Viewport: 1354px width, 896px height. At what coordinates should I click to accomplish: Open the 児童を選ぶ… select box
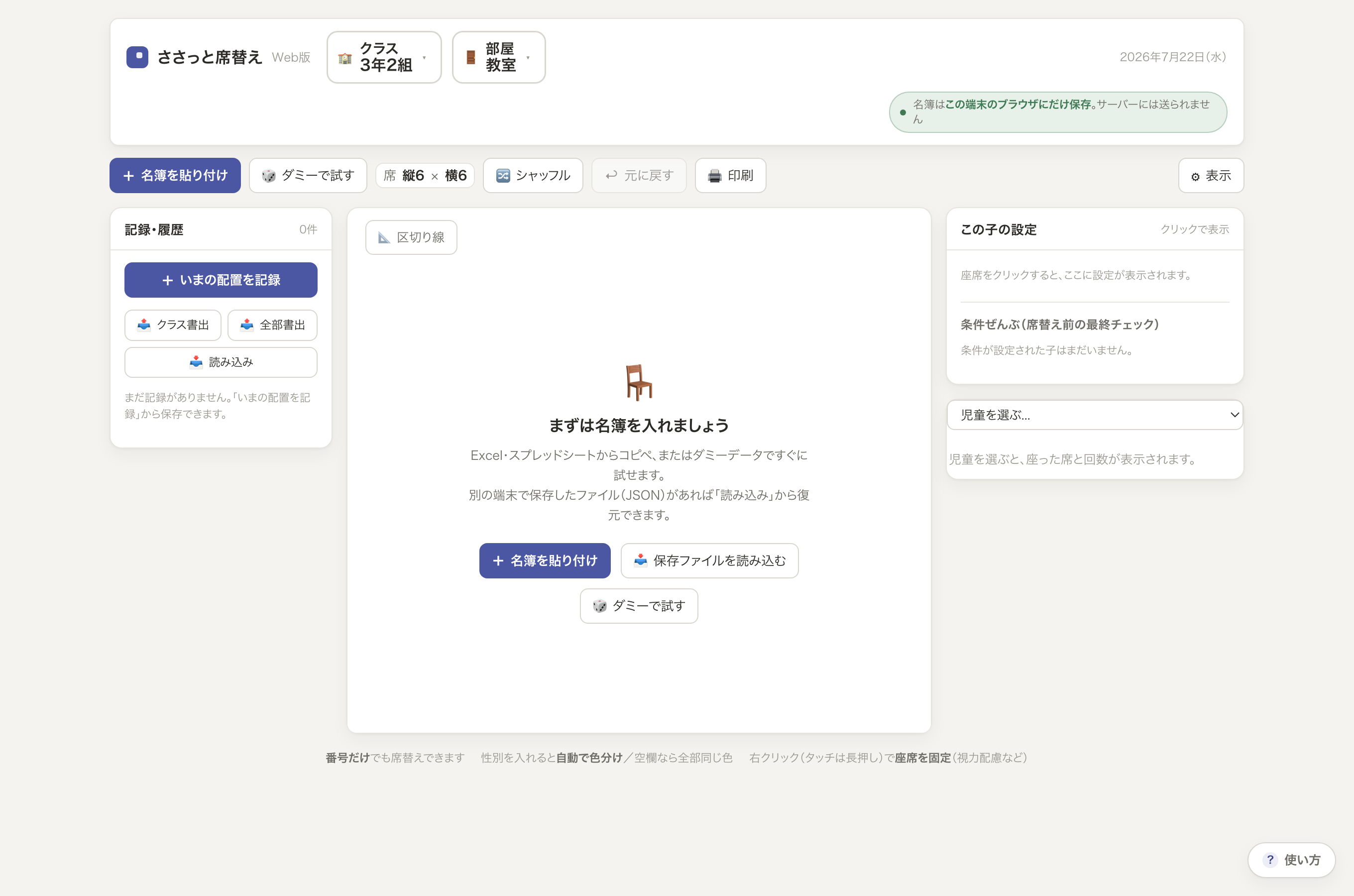[1095, 415]
